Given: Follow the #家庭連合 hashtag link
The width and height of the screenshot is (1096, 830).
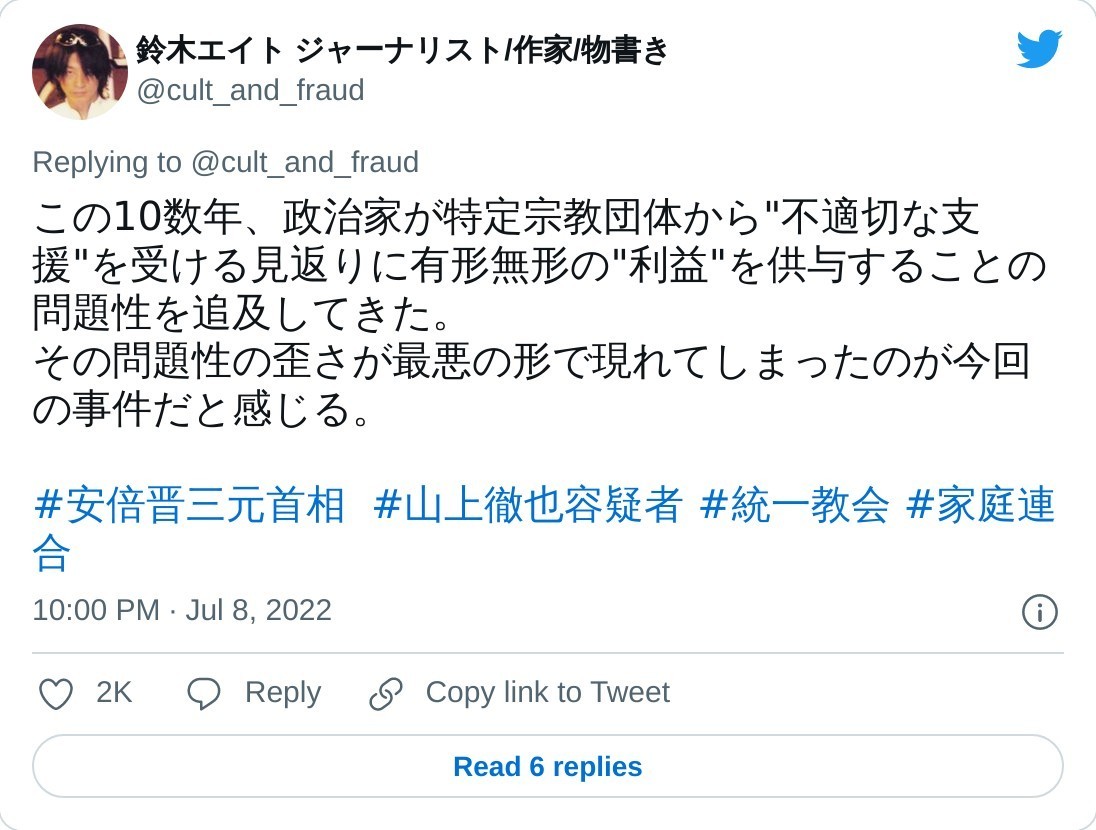Looking at the screenshot, I should 980,506.
